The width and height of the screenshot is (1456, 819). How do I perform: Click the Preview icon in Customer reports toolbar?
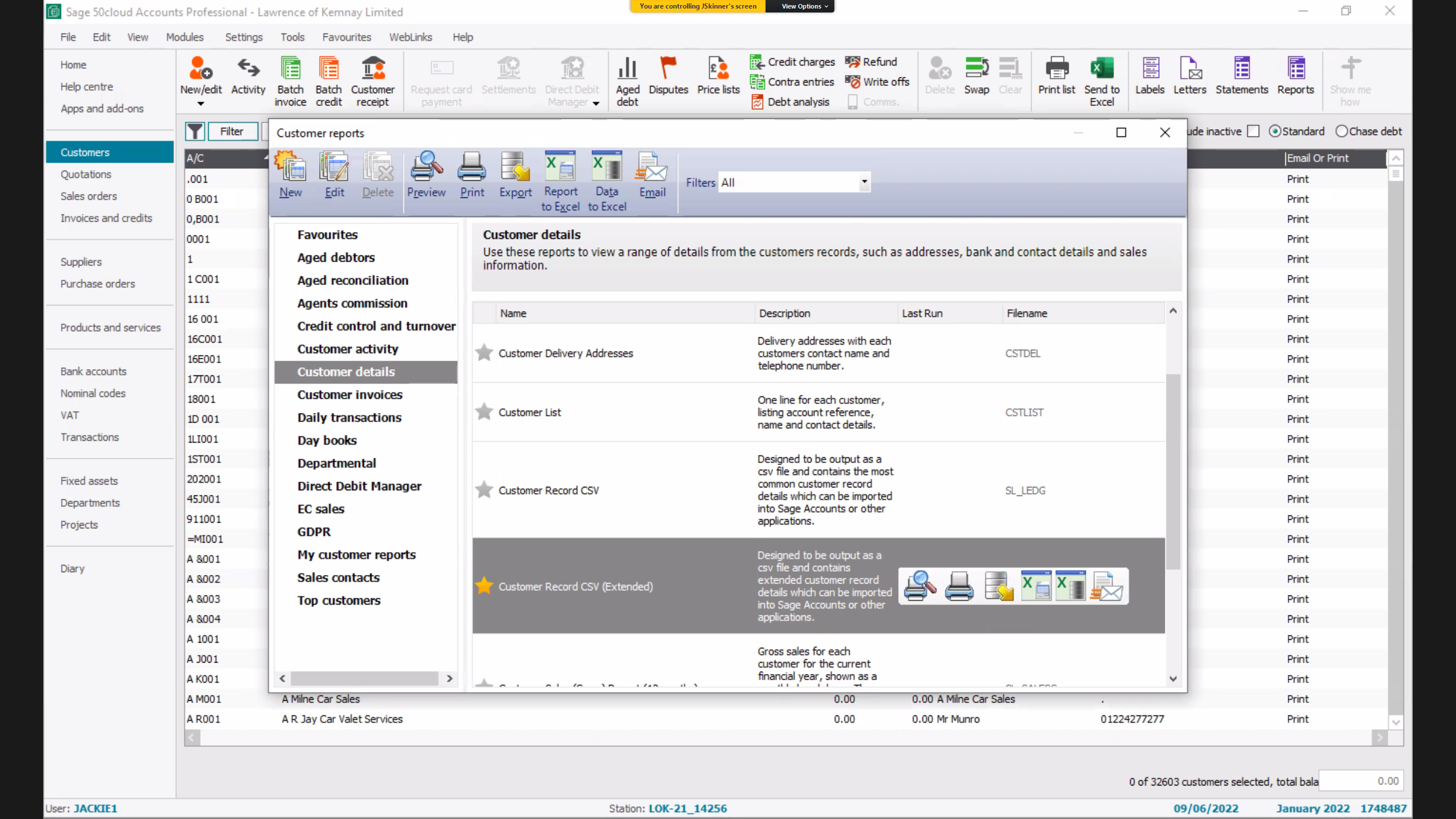tap(426, 173)
